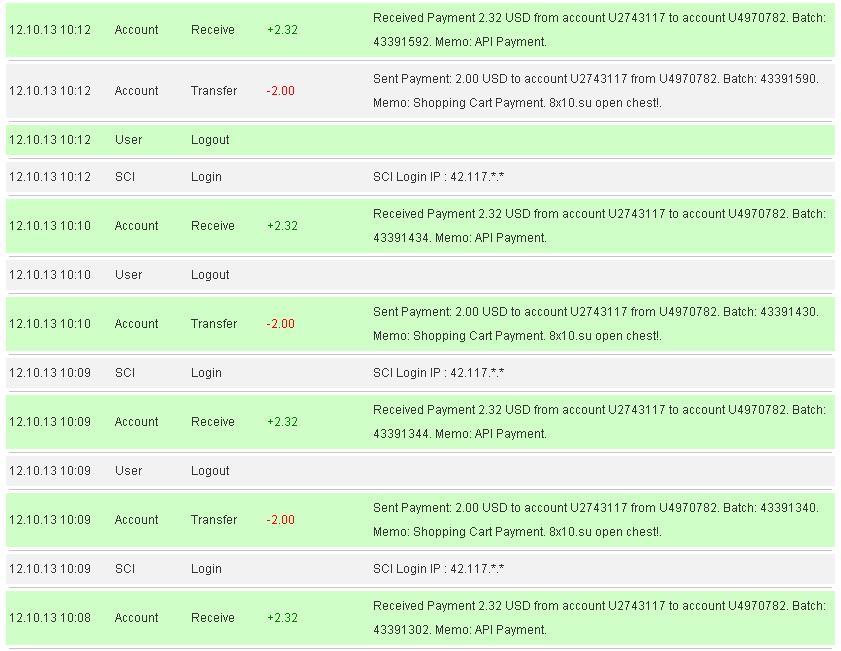Select the -2.00 amount for batch 43391590
The width and height of the screenshot is (841, 651).
(x=280, y=91)
